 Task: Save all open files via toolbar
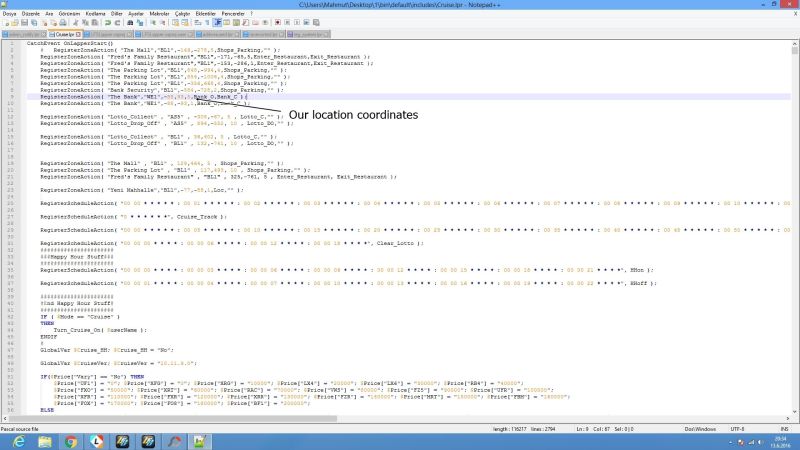[x=34, y=22]
